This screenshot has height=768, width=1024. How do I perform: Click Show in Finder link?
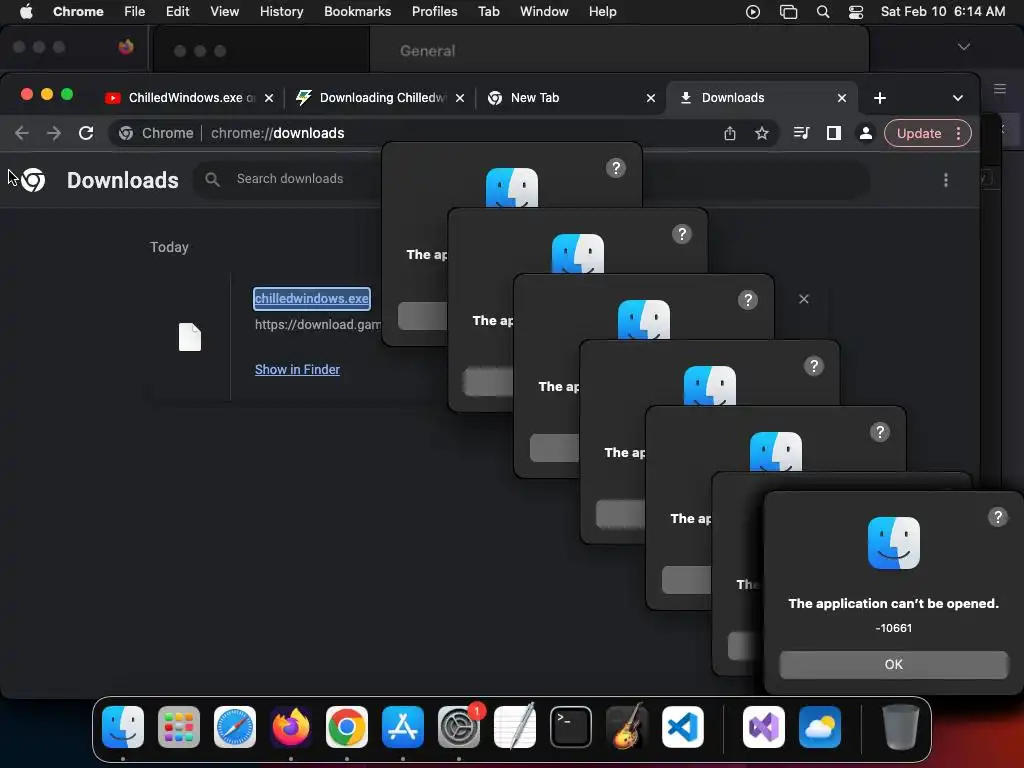point(297,370)
